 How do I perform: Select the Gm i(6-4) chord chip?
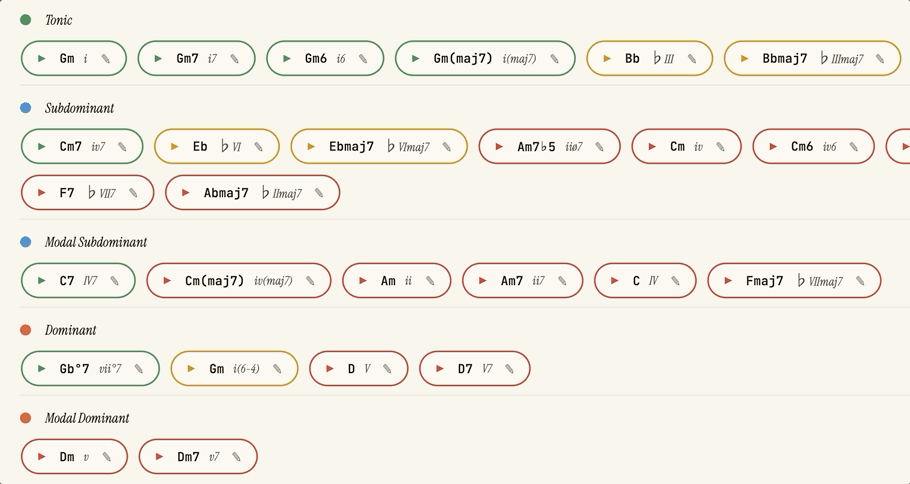(x=234, y=368)
